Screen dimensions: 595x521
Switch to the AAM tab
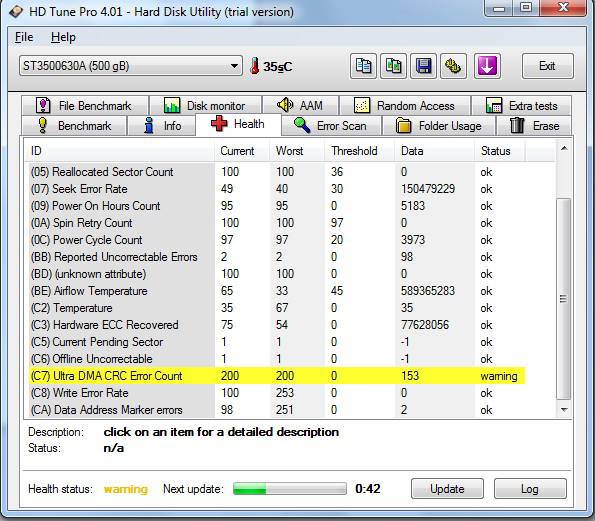point(300,105)
